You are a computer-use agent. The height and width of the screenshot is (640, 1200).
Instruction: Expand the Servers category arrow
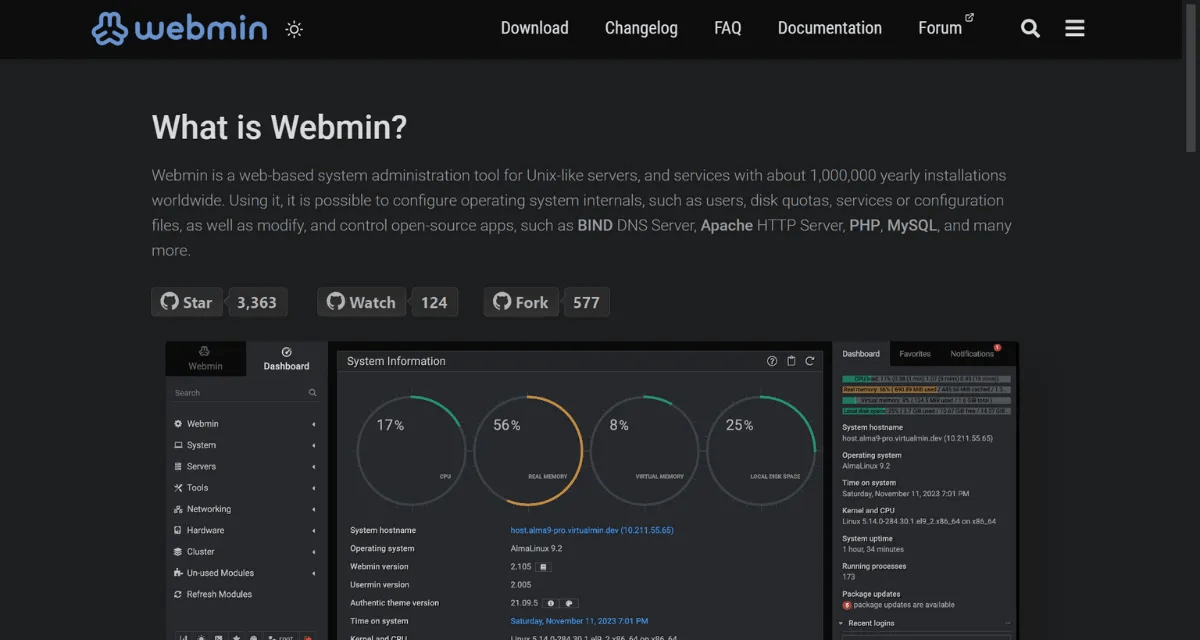point(314,467)
